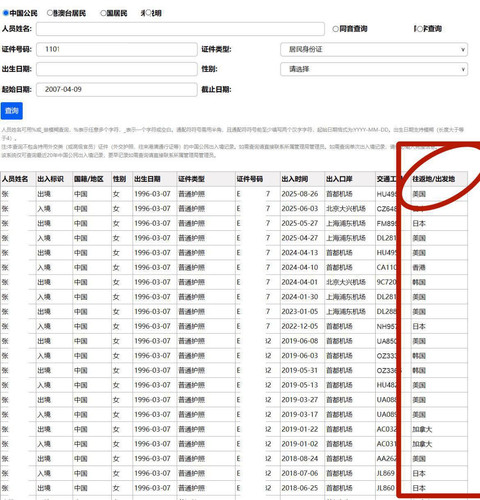The height and width of the screenshot is (500, 480).
Task: Click the 出入口岸 column header
Action: (x=339, y=179)
